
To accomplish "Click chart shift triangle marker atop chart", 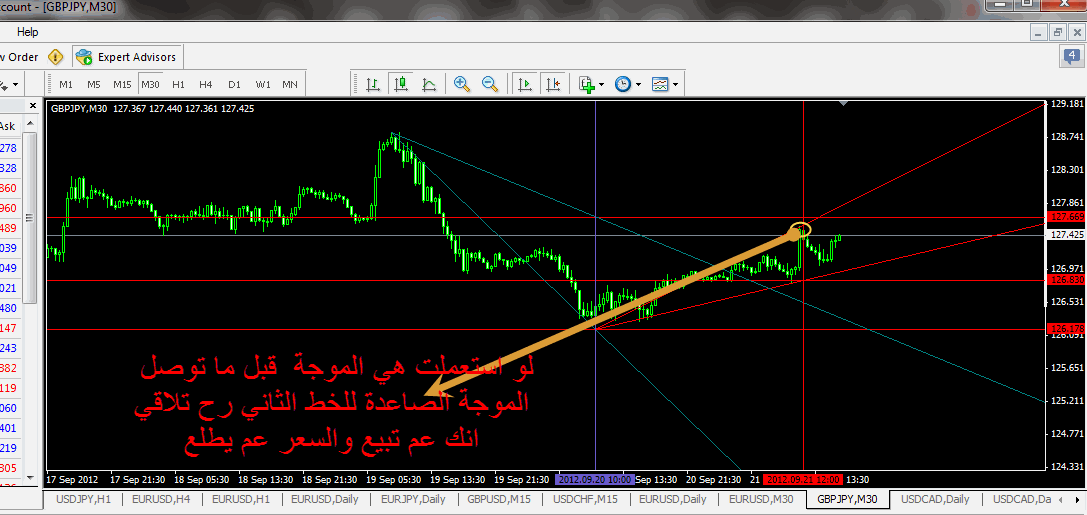I will pyautogui.click(x=843, y=104).
